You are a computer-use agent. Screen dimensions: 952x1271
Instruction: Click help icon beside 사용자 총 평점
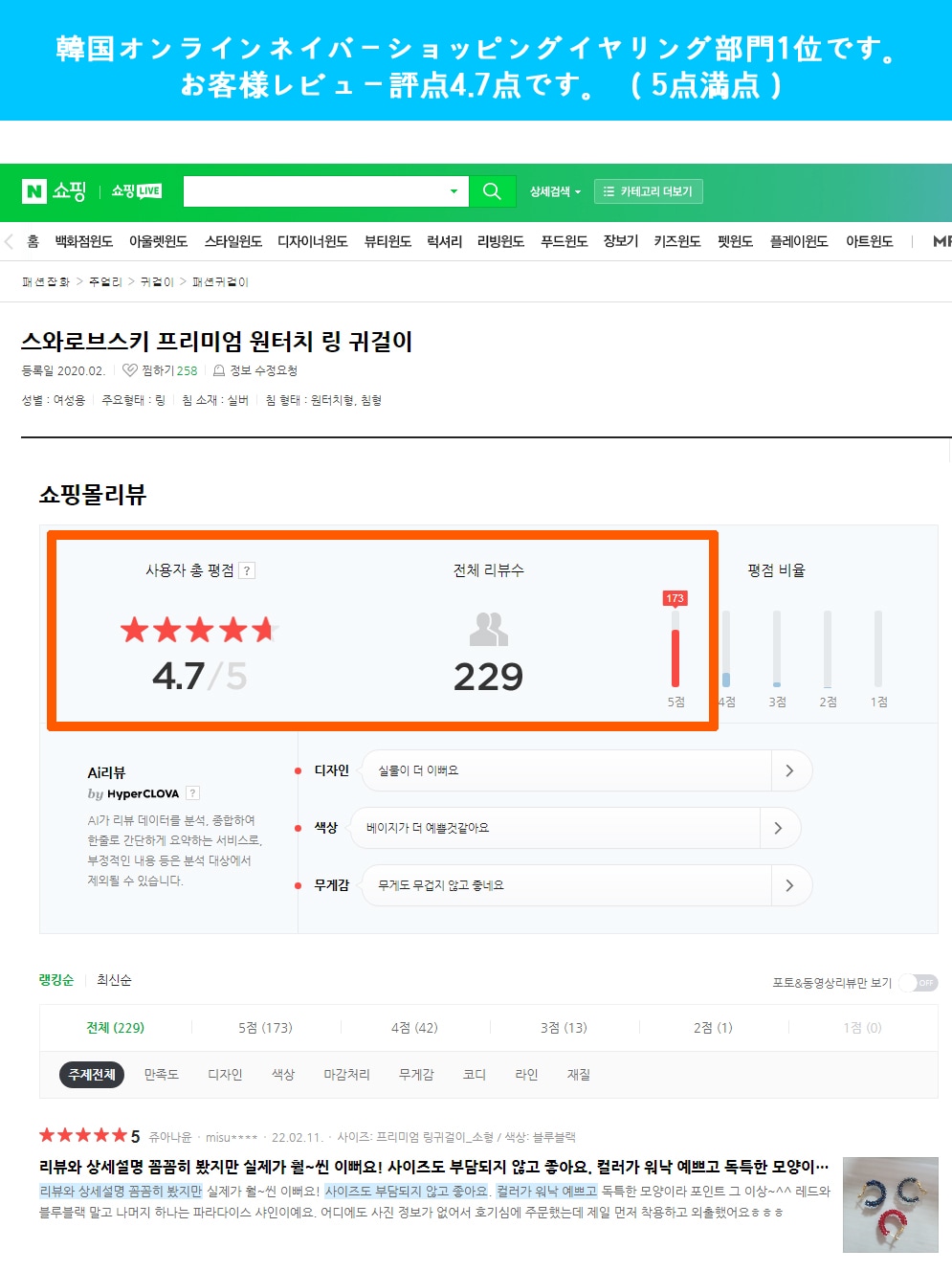point(247,570)
